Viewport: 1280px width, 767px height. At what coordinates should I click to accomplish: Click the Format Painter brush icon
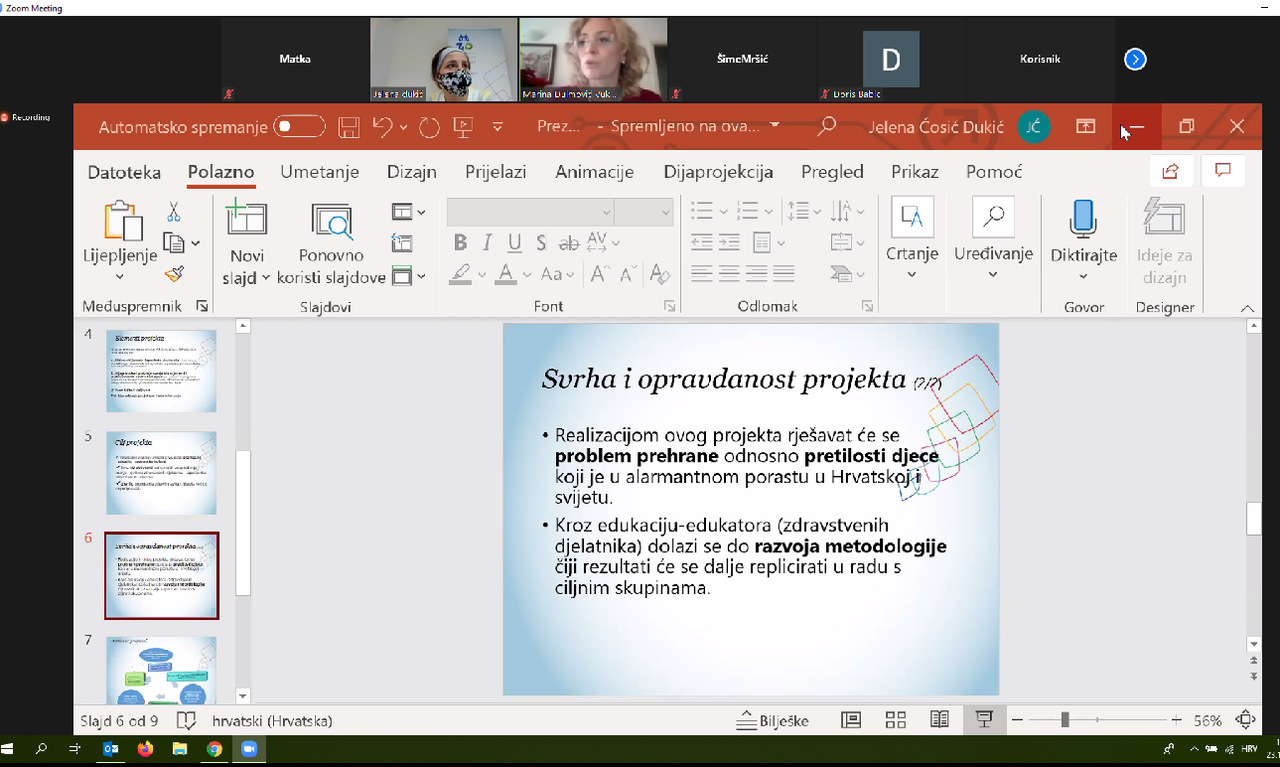pyautogui.click(x=174, y=274)
